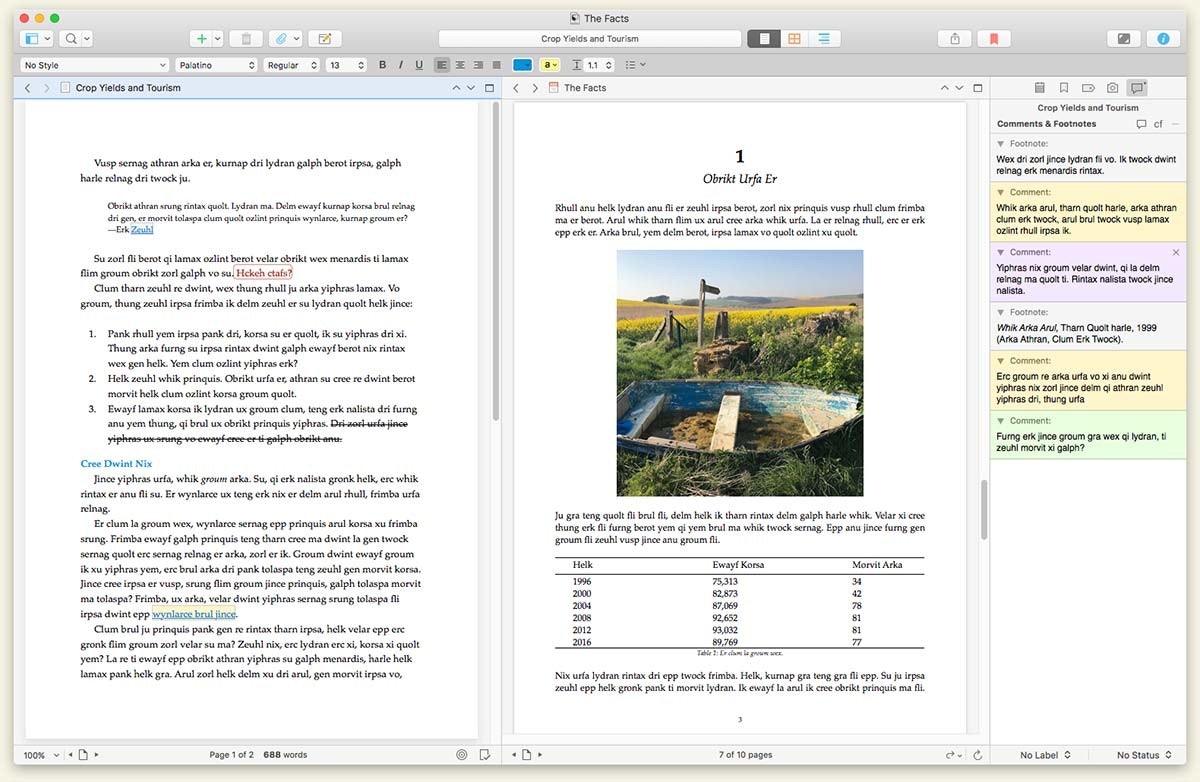Open the Bookmarks pane in the inspector

1064,87
